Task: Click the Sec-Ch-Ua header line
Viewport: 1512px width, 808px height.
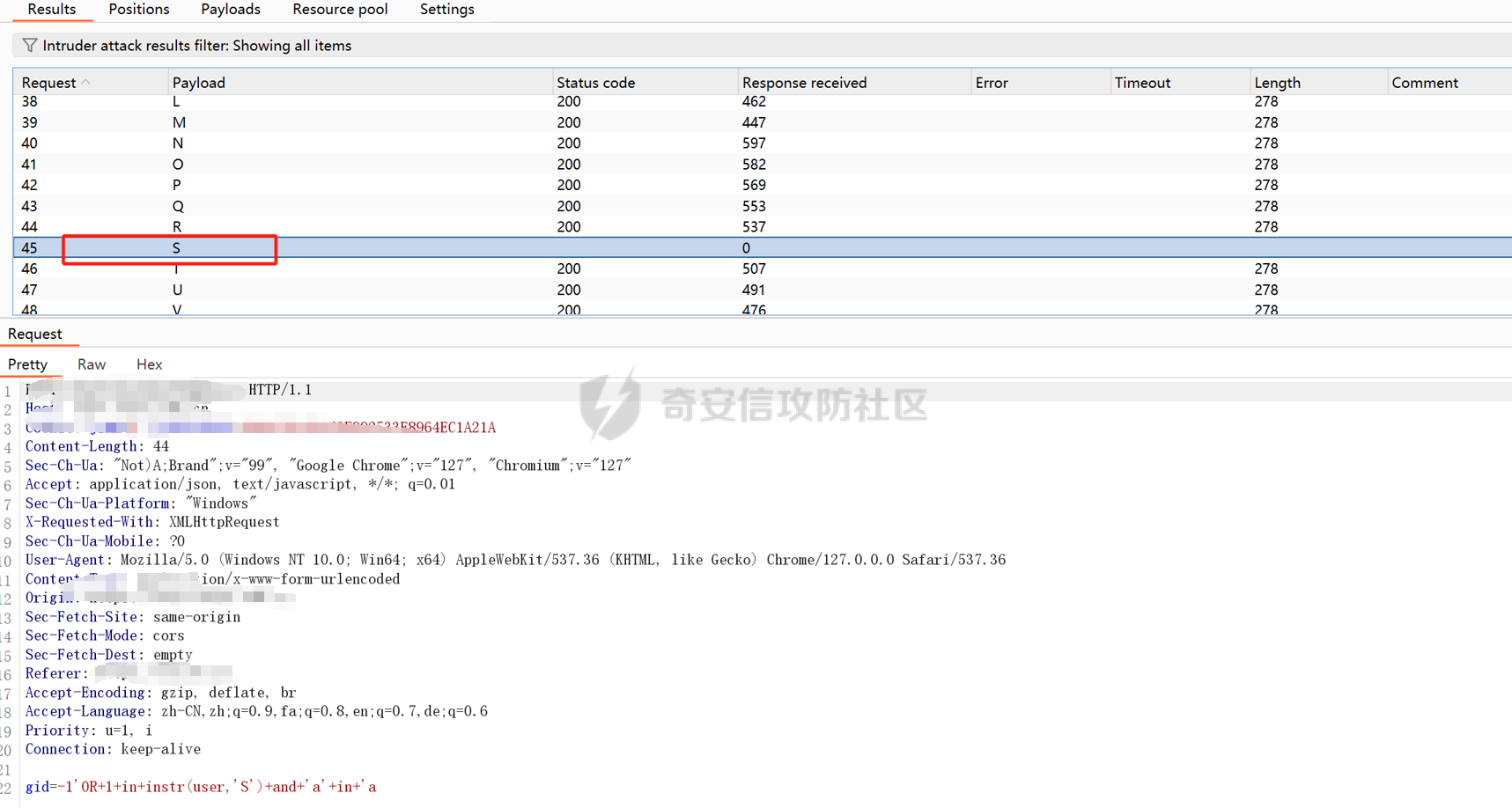Action: [x=328, y=465]
